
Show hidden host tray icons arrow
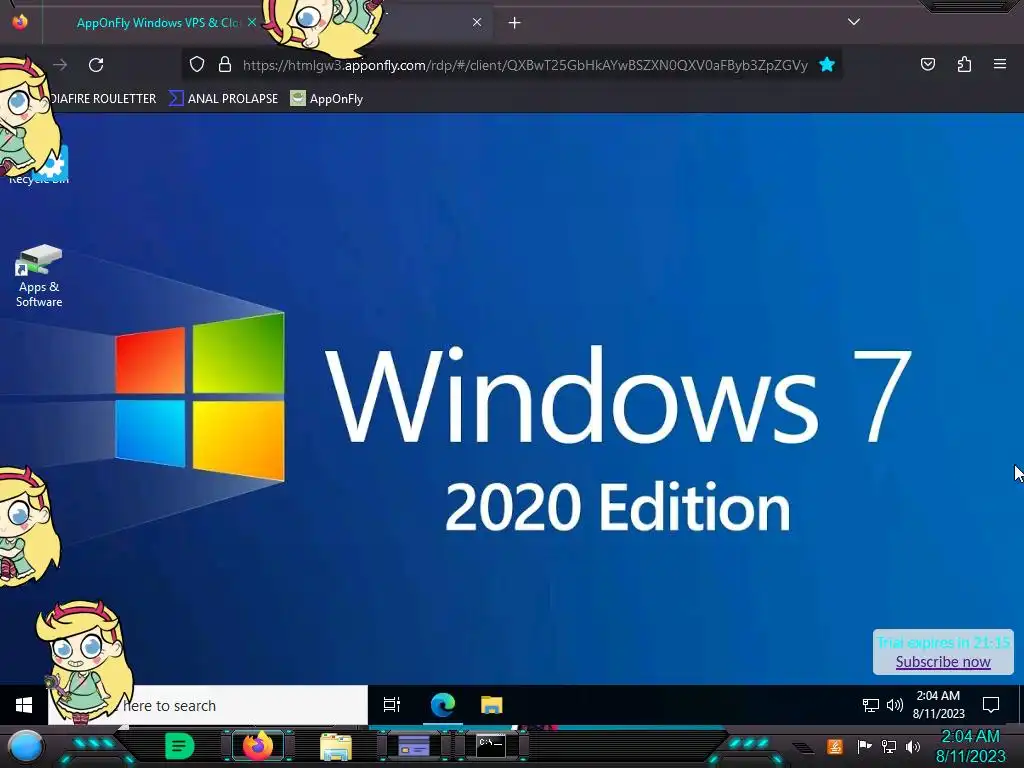(x=805, y=747)
